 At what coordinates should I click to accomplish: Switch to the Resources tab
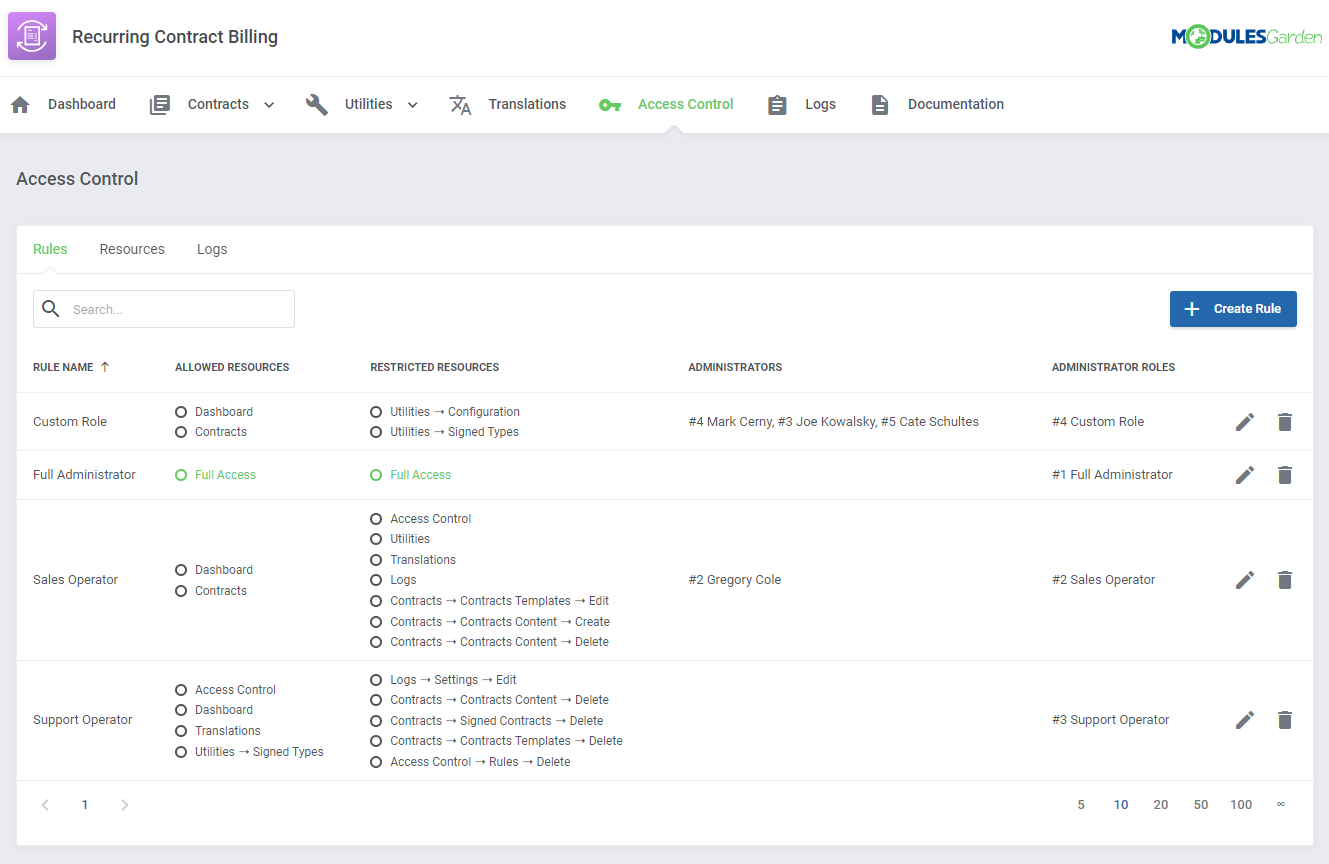coord(132,249)
